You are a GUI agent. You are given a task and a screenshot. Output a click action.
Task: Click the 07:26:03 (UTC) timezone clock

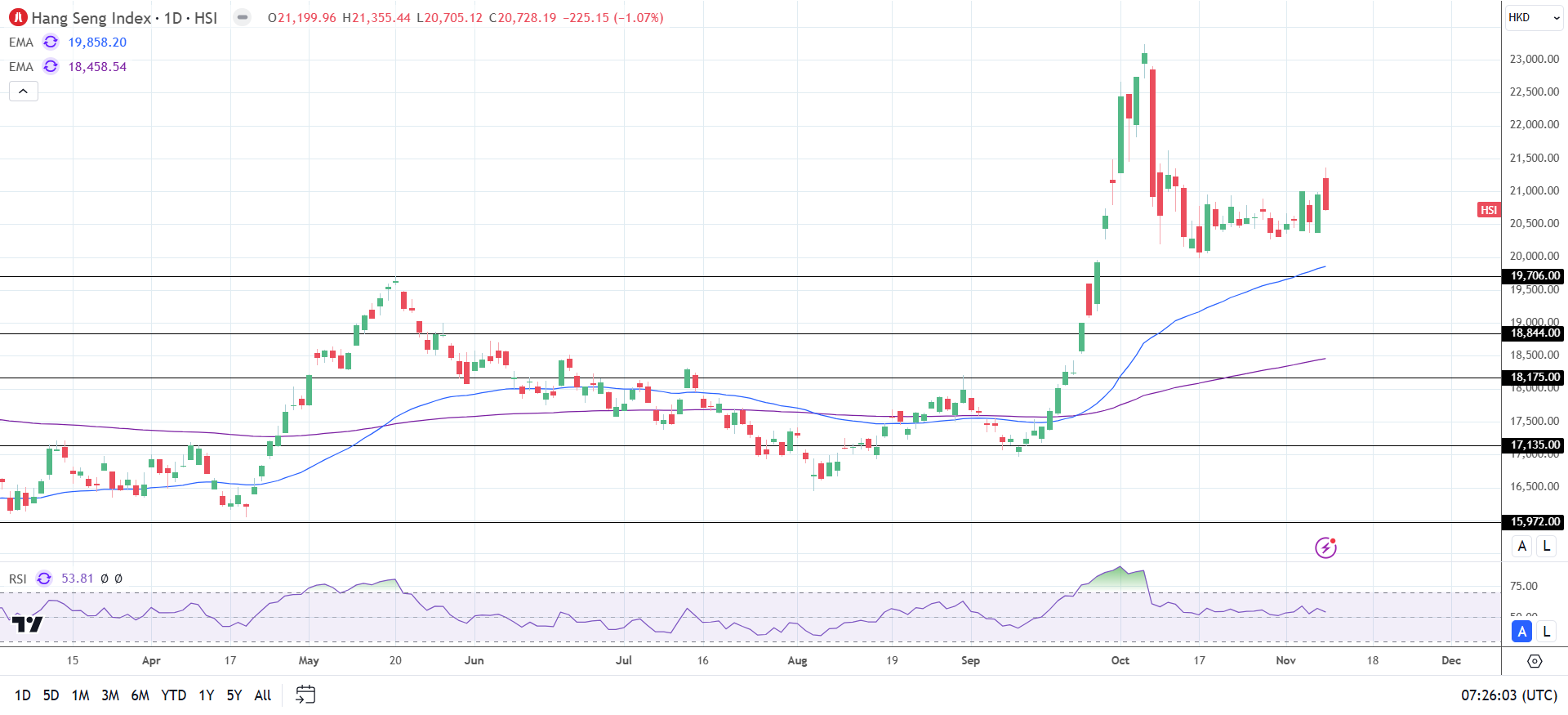click(1509, 695)
